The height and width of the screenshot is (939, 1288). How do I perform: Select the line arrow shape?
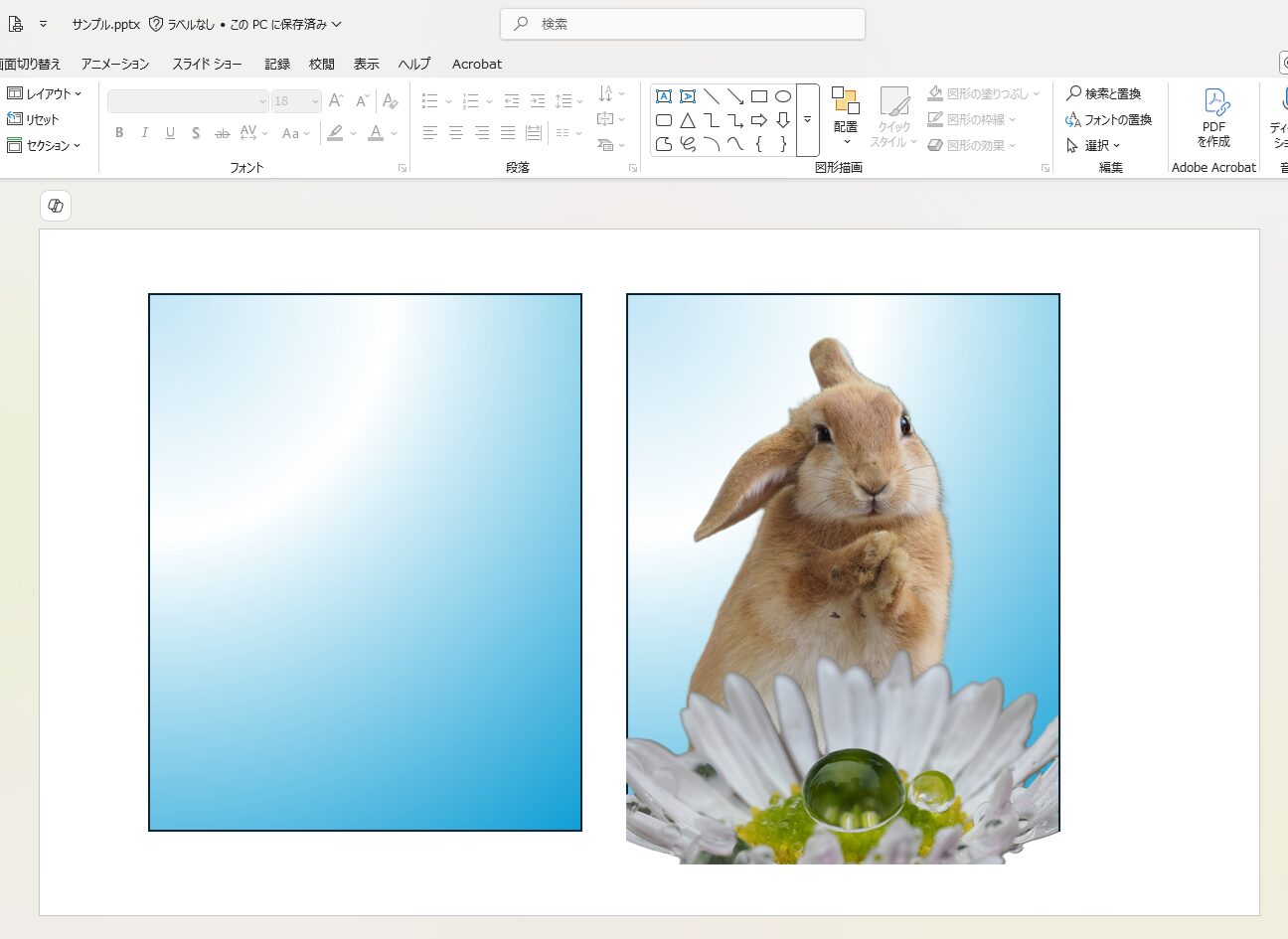click(x=735, y=96)
